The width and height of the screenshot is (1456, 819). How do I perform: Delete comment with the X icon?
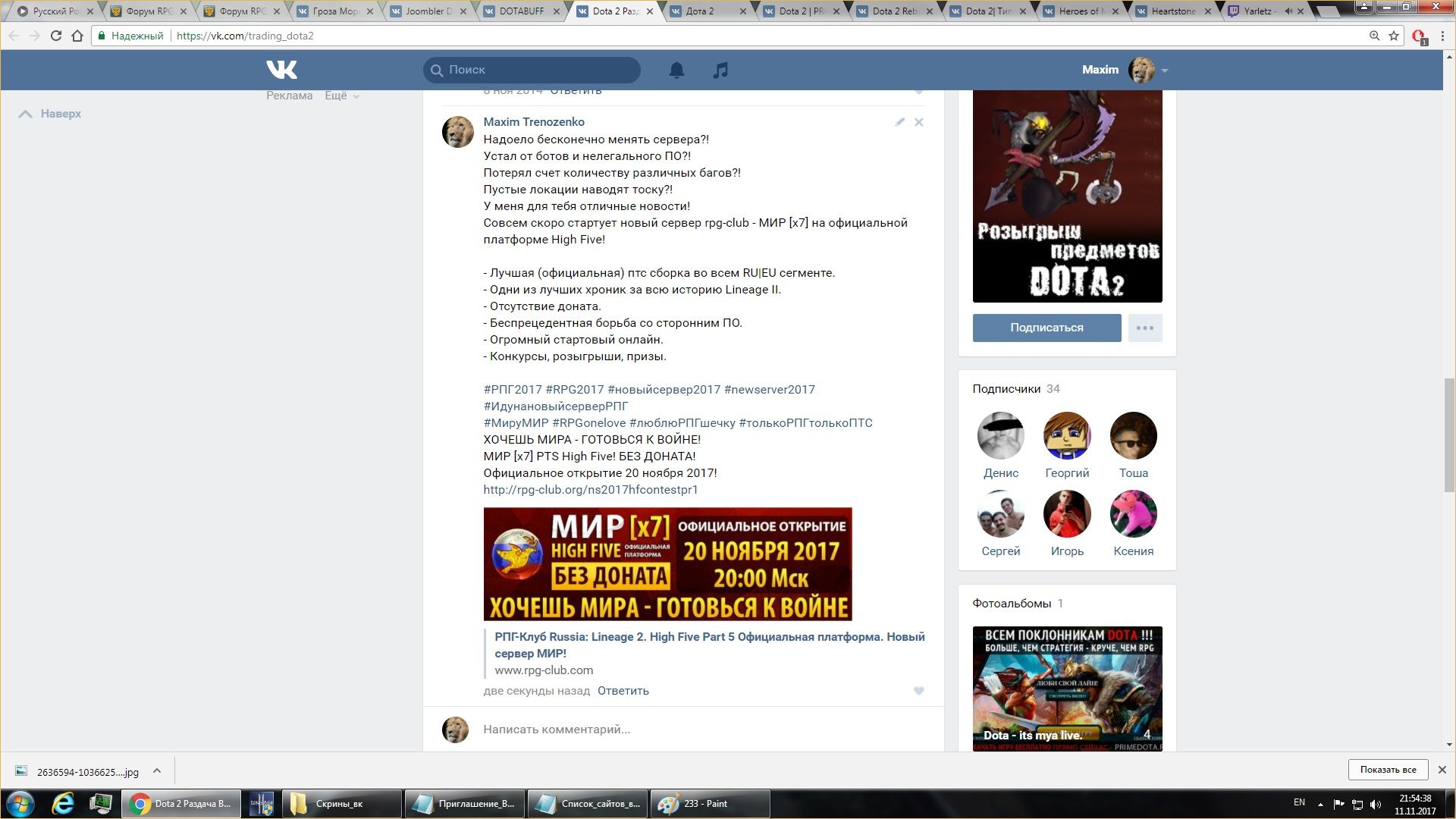pos(919,122)
